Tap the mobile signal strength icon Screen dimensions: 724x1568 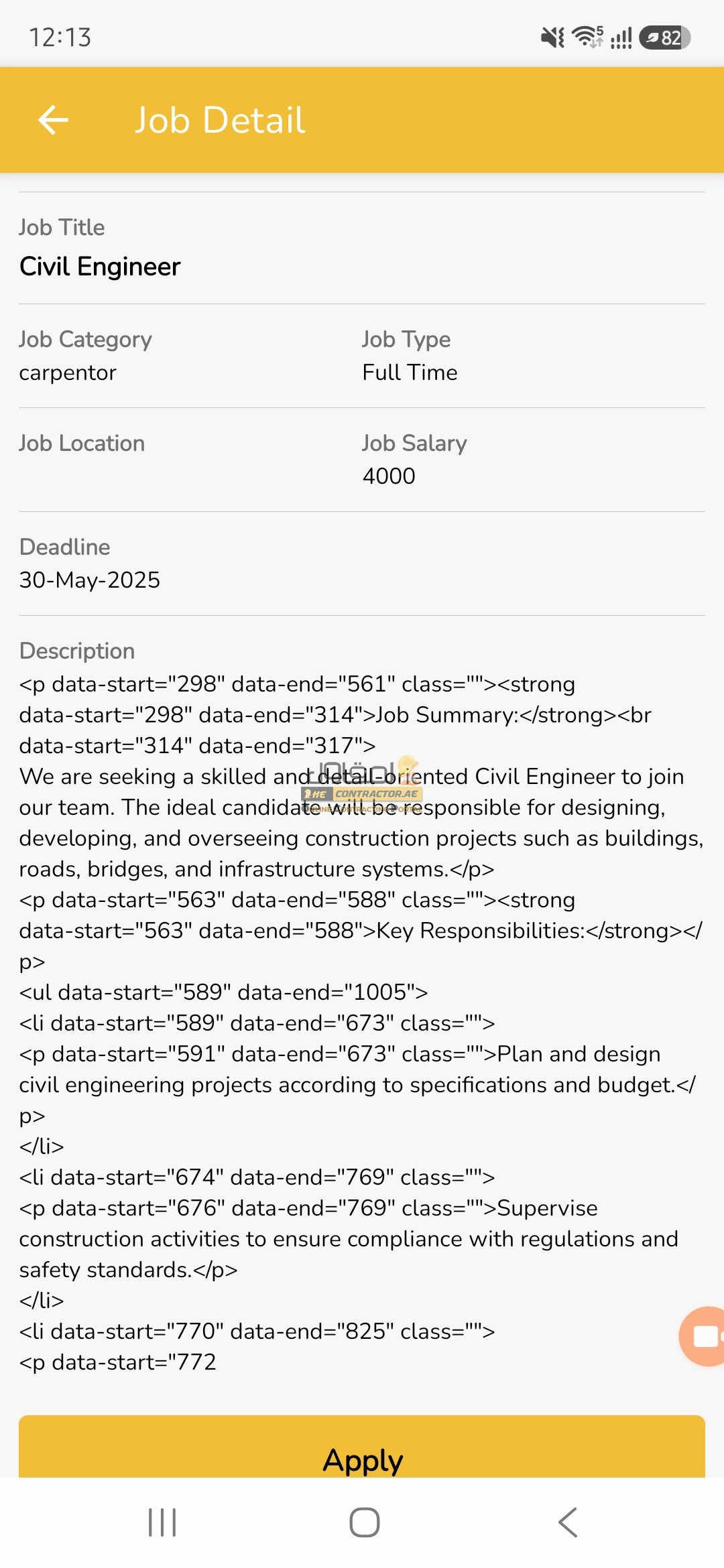click(621, 38)
